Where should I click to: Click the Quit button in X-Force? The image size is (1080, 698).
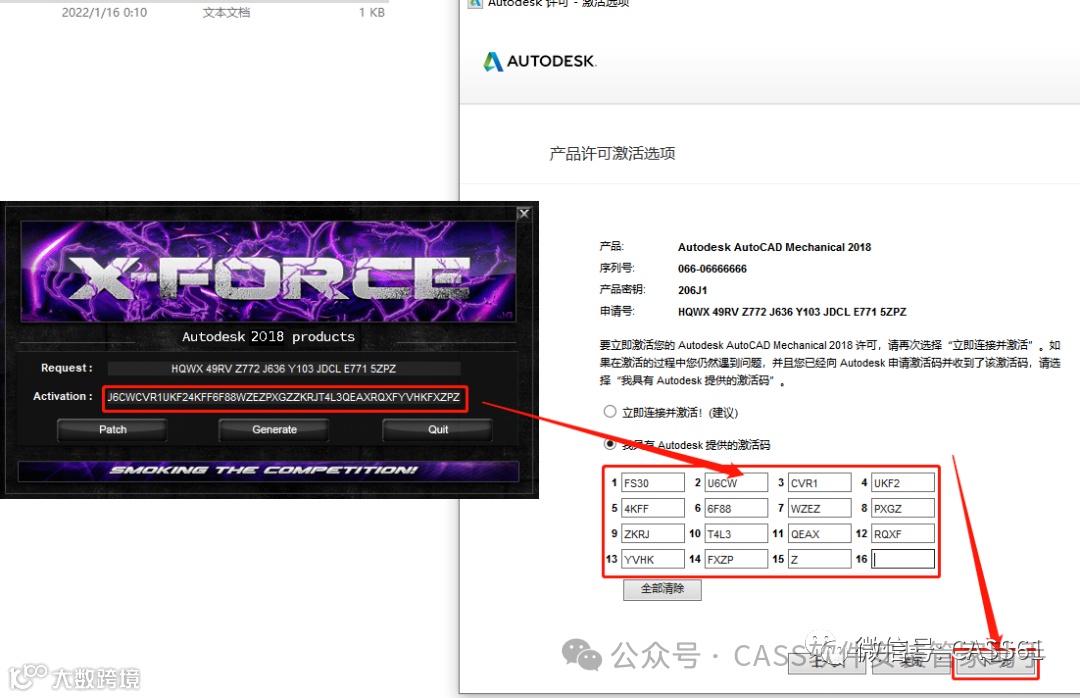(x=437, y=429)
